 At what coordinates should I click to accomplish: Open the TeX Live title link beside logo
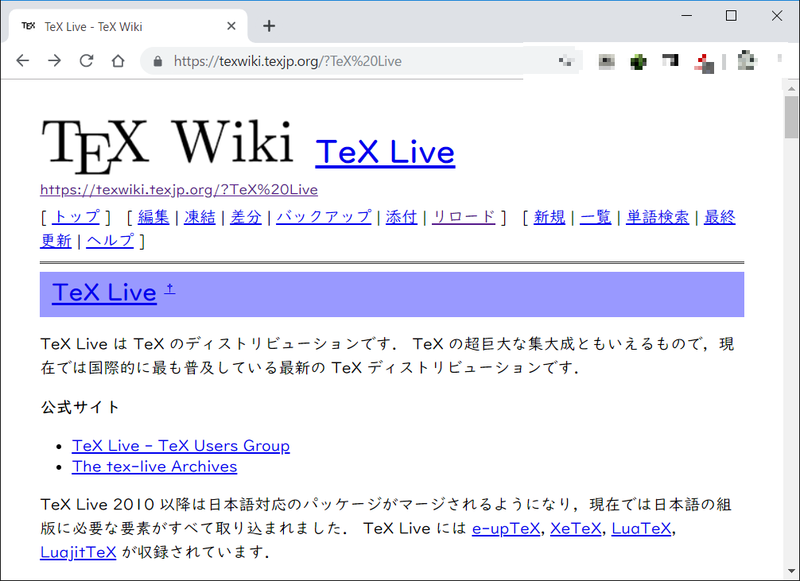click(385, 152)
